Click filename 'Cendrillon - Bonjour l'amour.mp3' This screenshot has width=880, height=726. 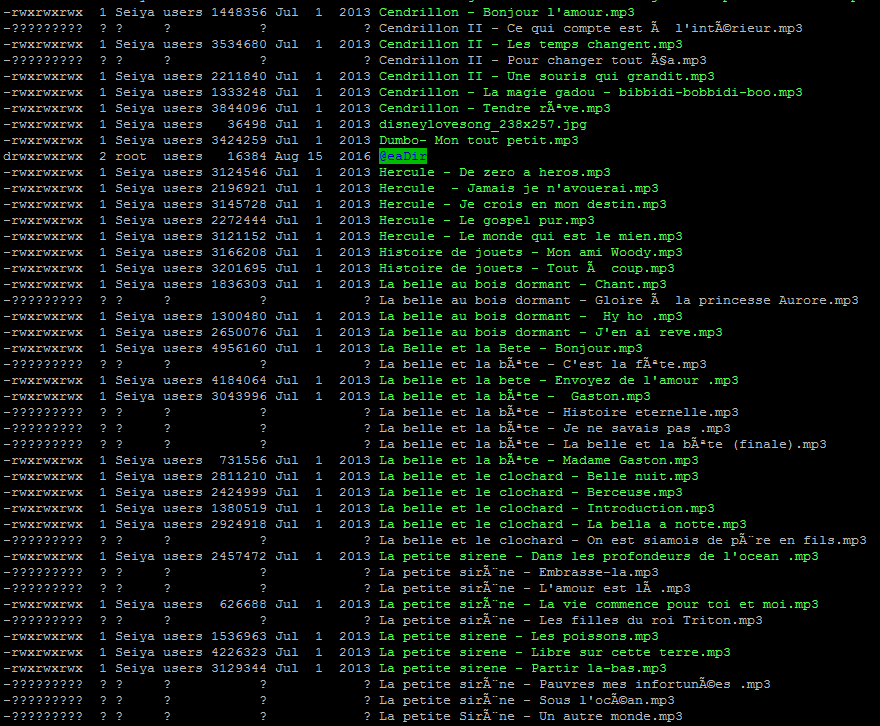click(x=507, y=12)
